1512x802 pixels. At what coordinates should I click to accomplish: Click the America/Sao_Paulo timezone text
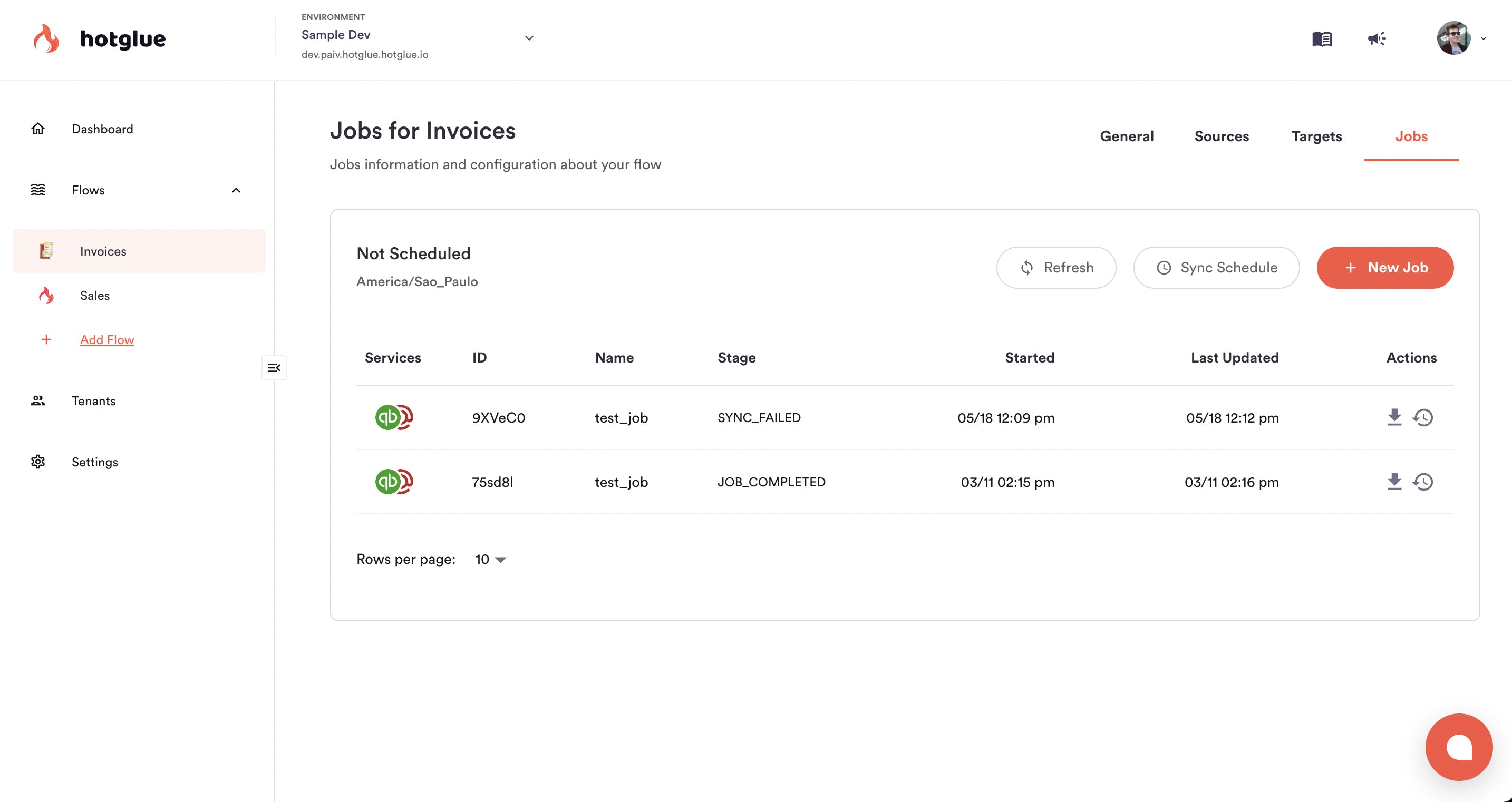point(416,281)
